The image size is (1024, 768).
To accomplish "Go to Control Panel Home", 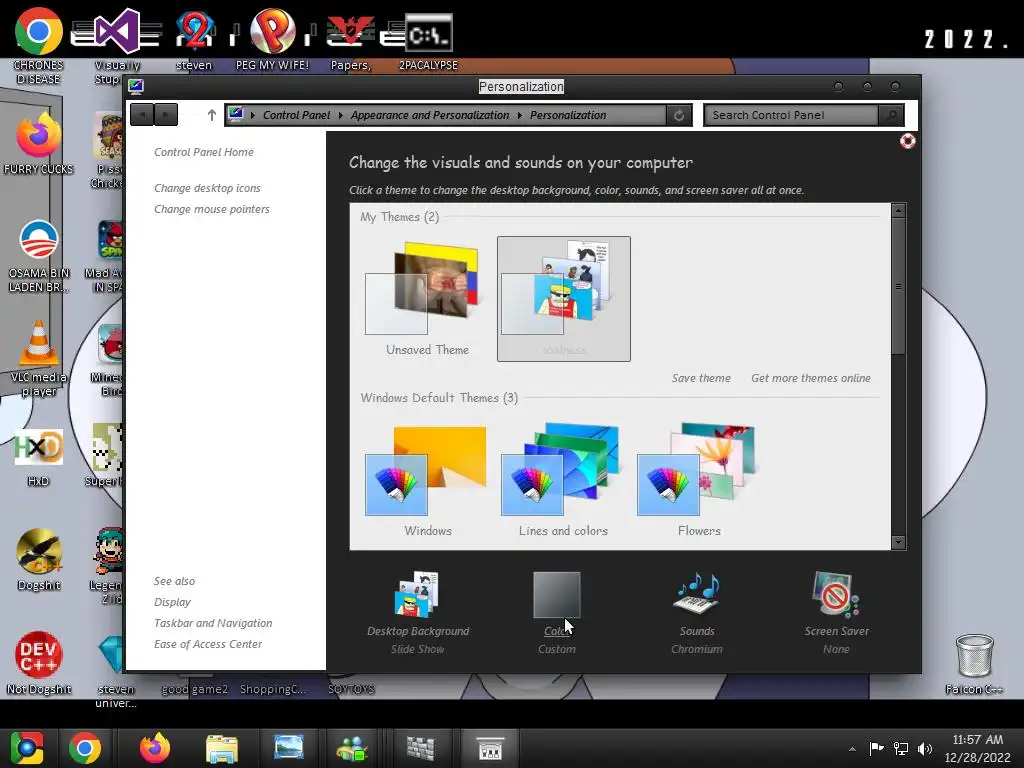I will [204, 152].
